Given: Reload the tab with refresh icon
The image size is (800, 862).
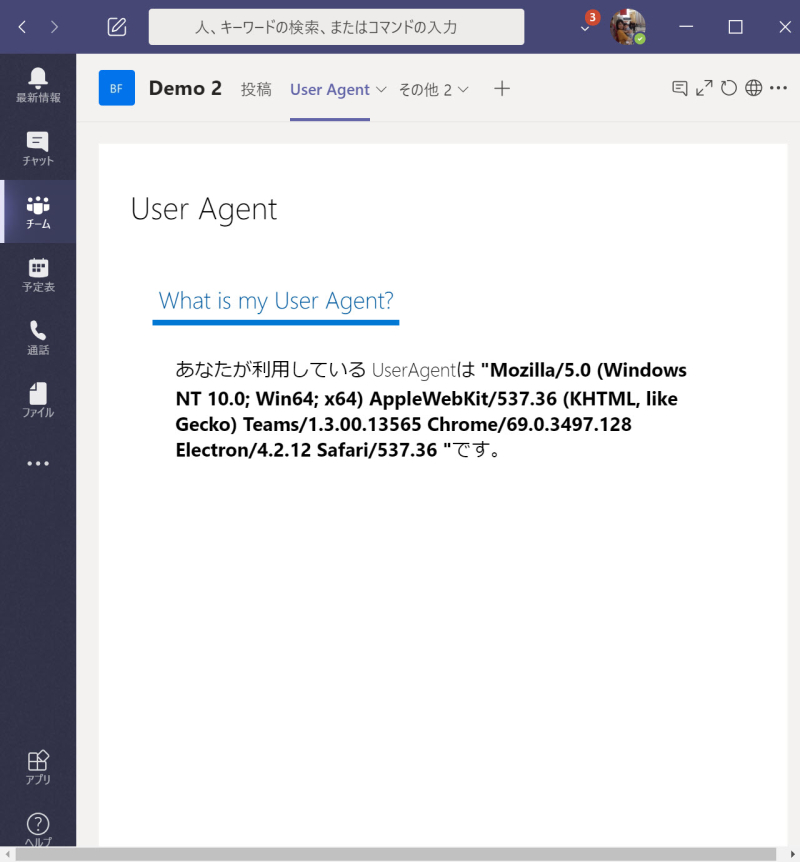Looking at the screenshot, I should point(729,88).
